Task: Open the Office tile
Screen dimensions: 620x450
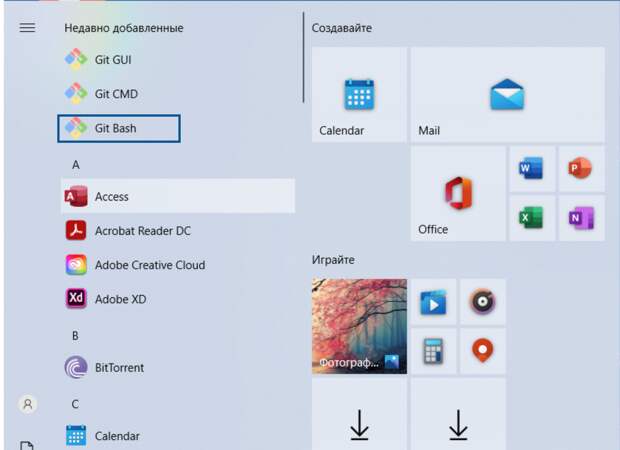Action: tap(458, 193)
